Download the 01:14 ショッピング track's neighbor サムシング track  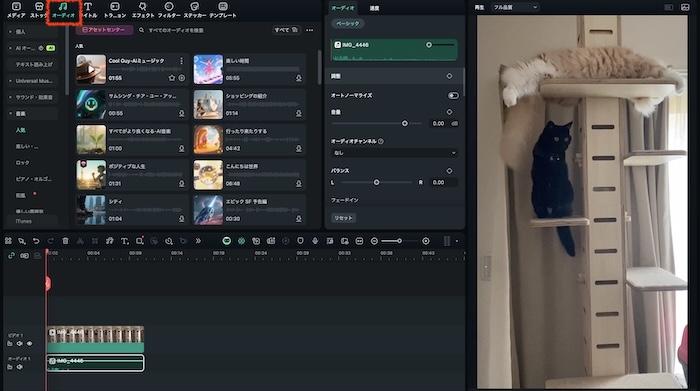point(182,113)
